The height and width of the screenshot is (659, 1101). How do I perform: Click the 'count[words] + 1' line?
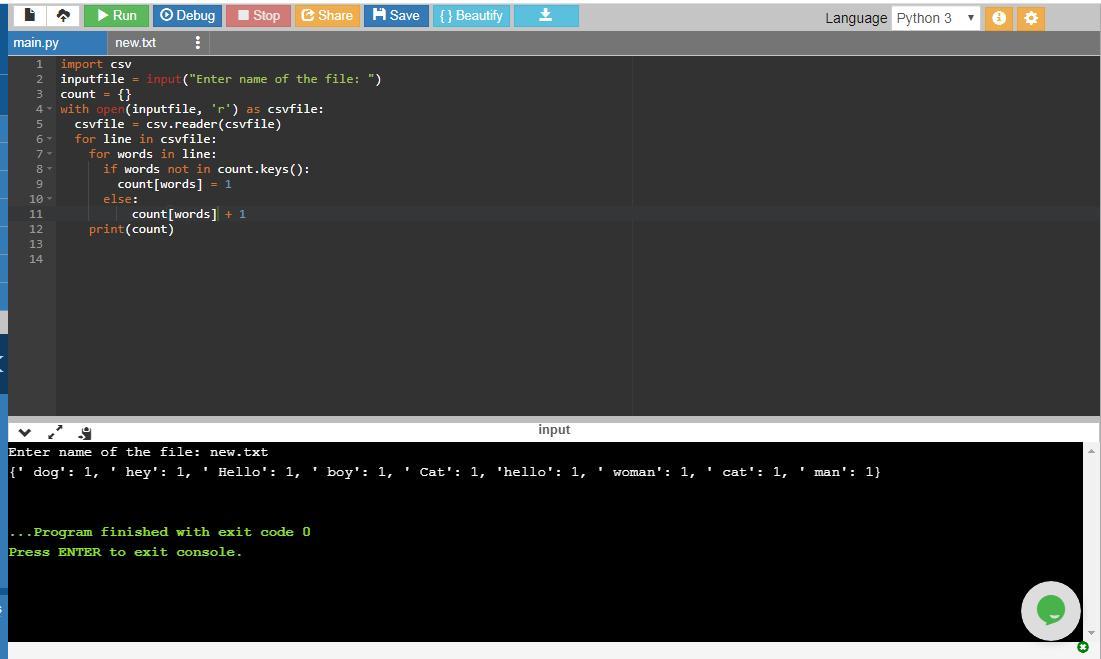coord(189,214)
